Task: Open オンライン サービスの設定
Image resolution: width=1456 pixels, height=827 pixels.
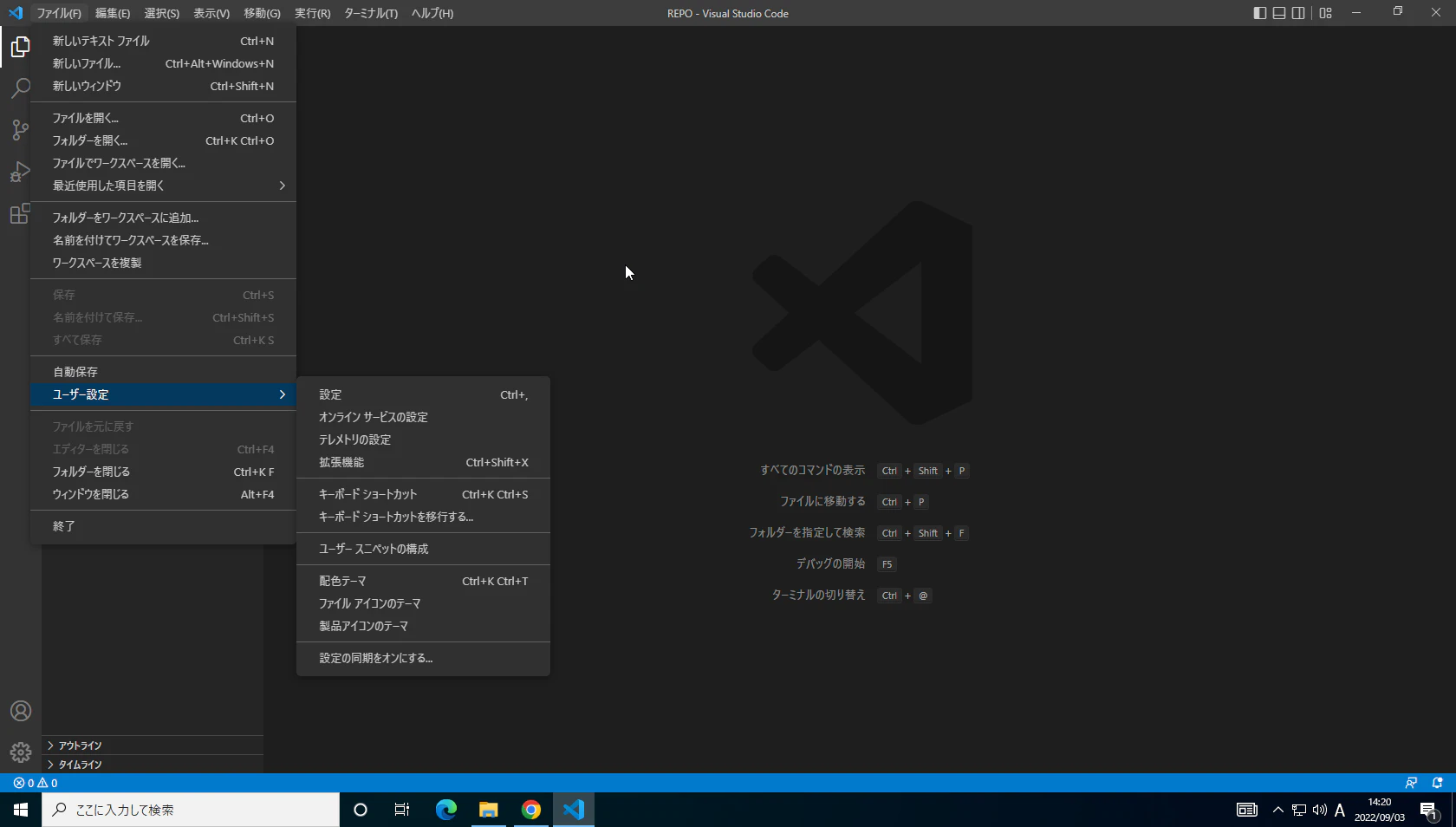Action: (424, 417)
